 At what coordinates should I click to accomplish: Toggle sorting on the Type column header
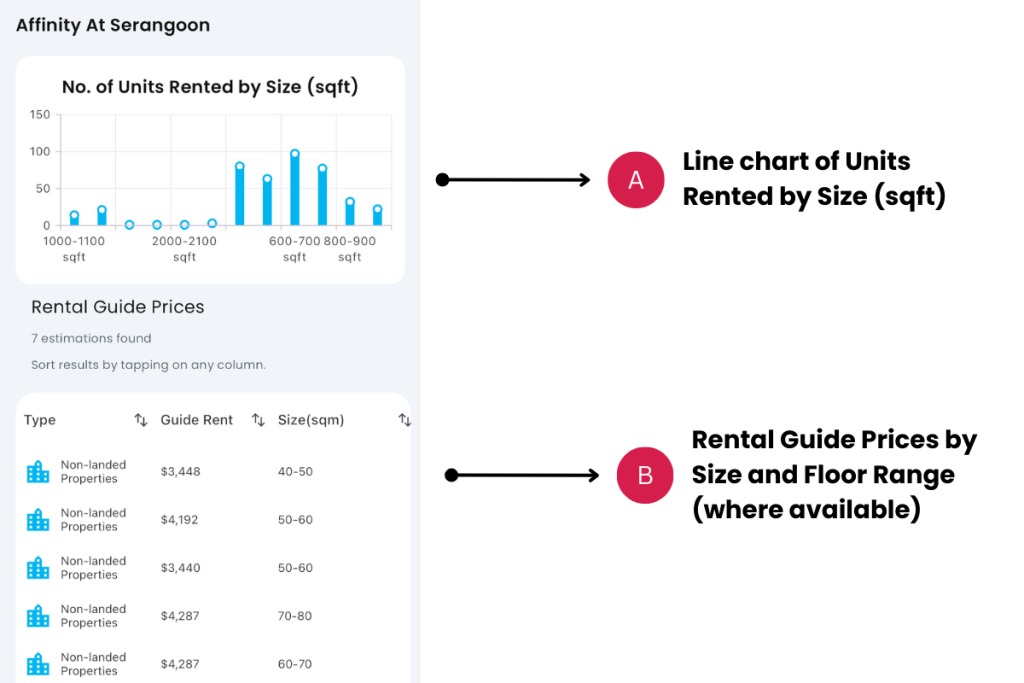click(40, 420)
